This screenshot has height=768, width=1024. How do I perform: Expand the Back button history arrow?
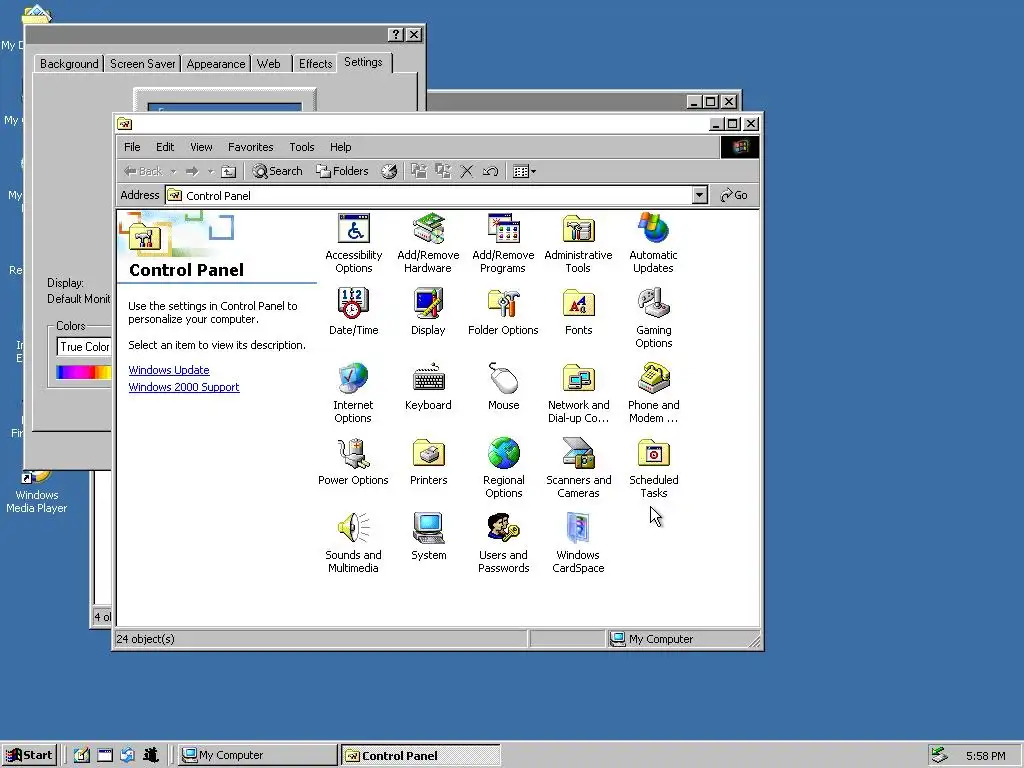pos(173,172)
